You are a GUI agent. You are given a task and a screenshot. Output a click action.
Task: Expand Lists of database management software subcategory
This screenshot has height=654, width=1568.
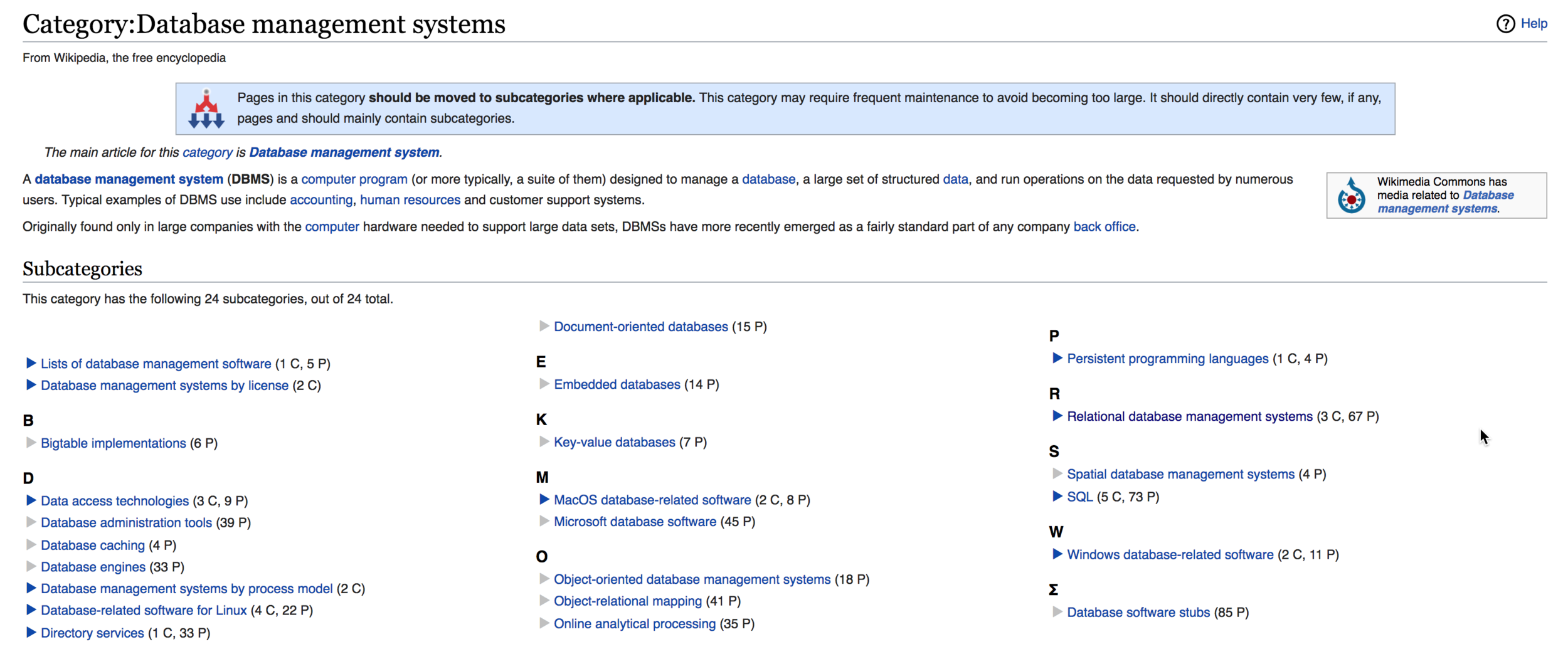[x=31, y=363]
